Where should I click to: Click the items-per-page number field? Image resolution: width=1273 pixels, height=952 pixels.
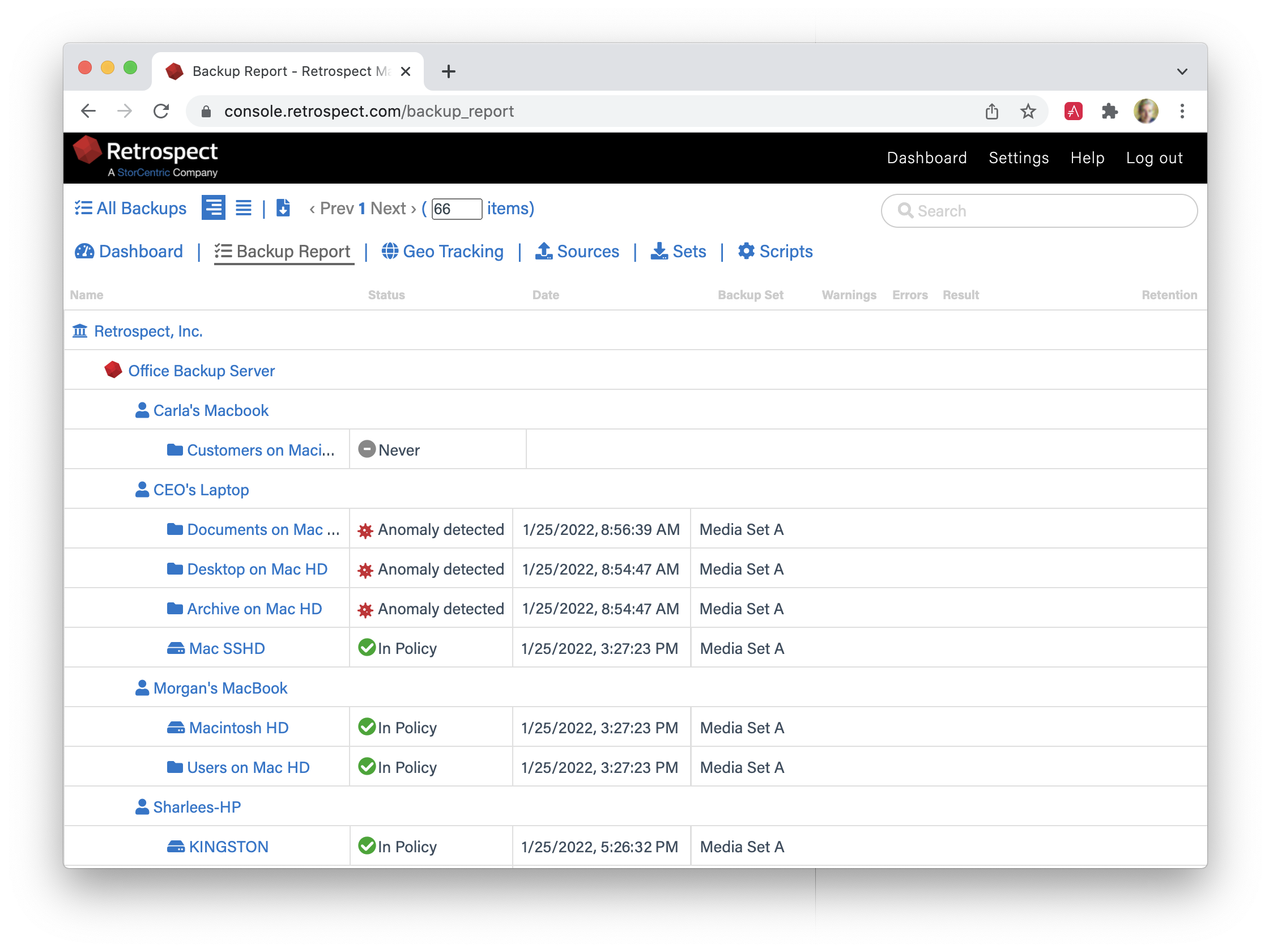pos(456,209)
